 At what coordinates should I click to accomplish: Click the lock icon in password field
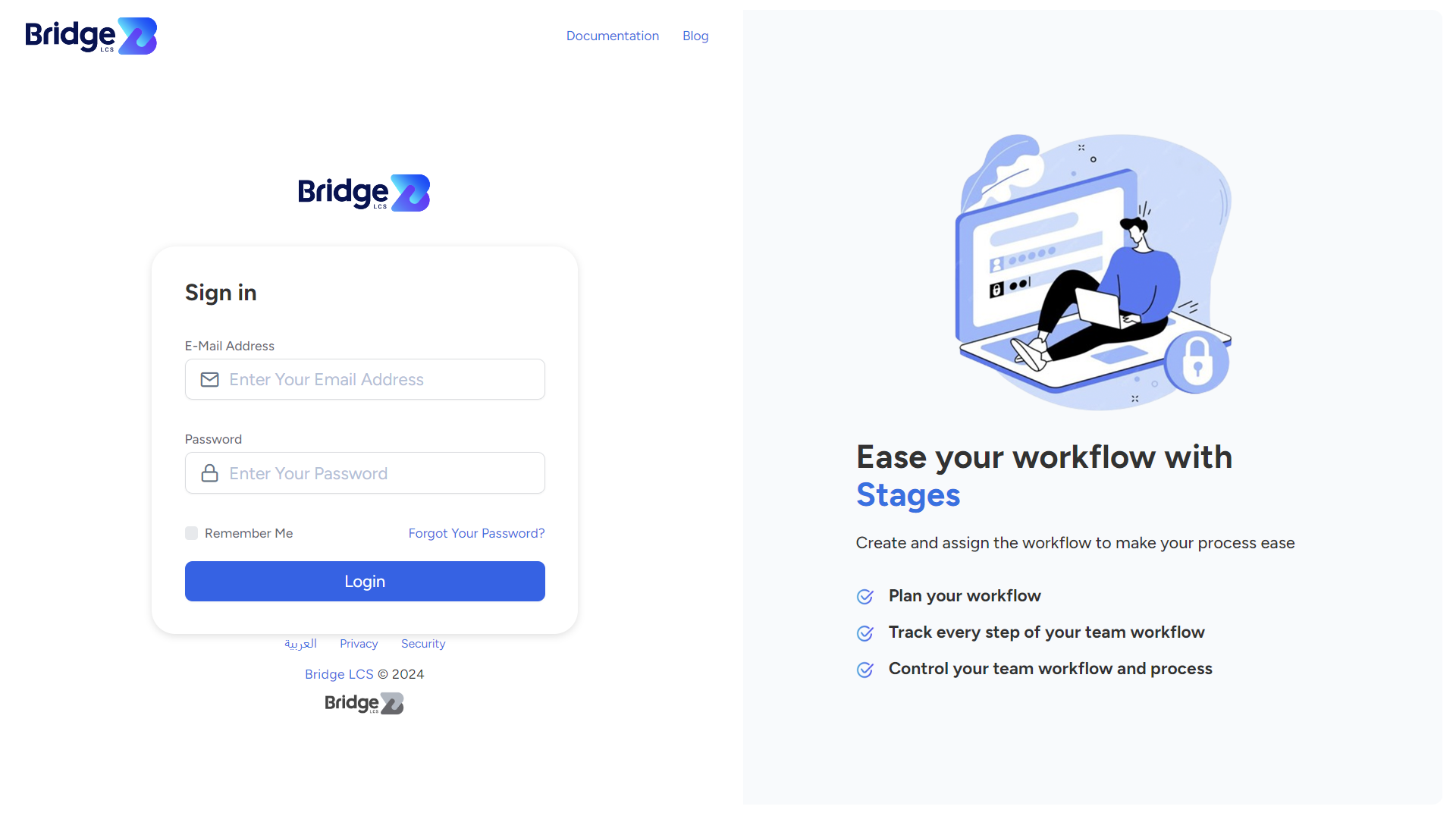(x=209, y=473)
